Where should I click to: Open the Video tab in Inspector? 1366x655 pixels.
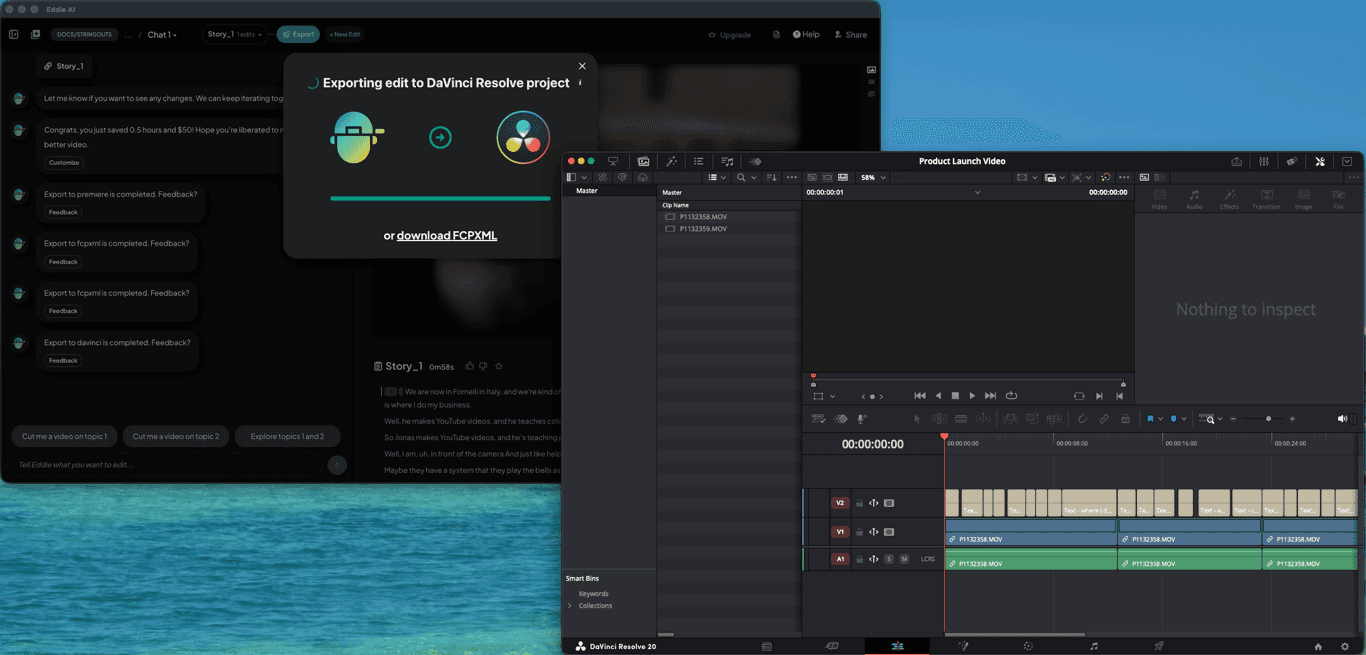[x=1159, y=199]
